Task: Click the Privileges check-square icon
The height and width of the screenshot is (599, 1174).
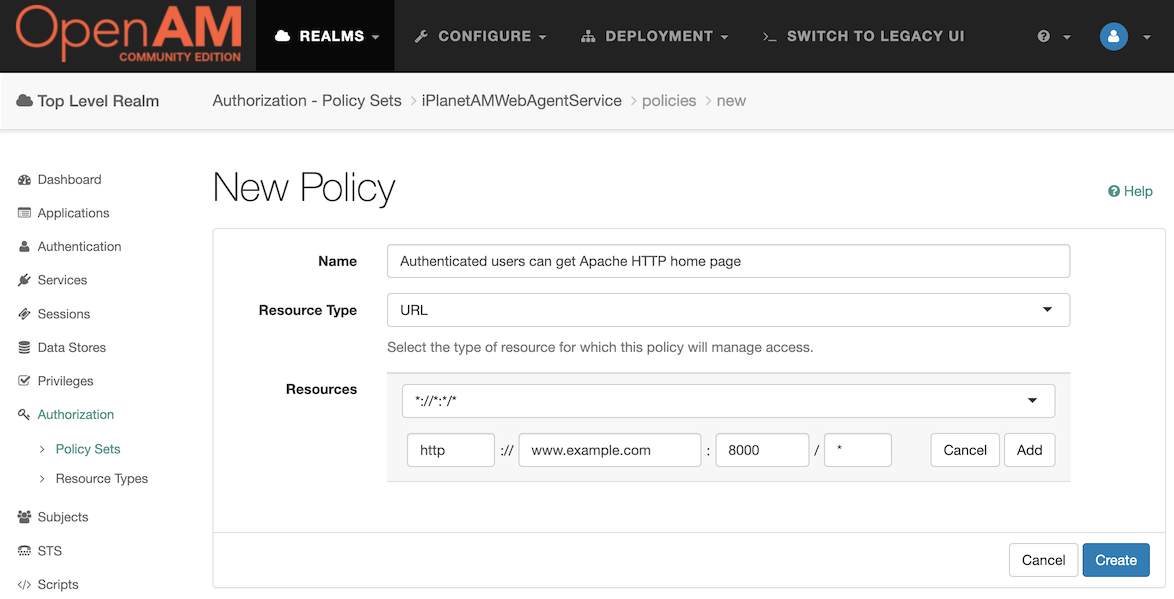Action: (24, 380)
